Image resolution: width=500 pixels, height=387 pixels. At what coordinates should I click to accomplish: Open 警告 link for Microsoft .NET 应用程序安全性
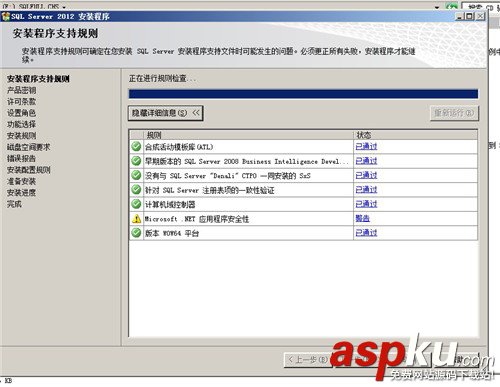tap(362, 218)
